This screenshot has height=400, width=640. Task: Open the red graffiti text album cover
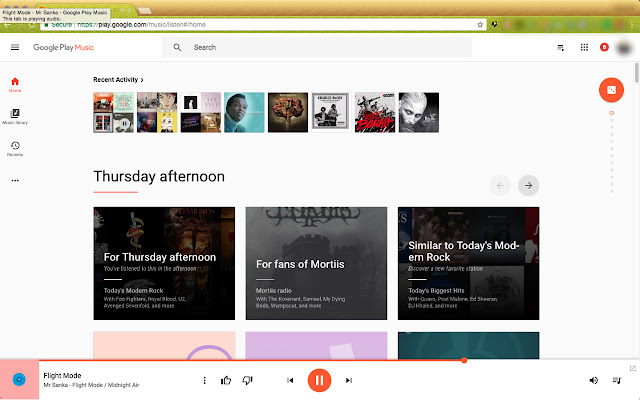375,113
